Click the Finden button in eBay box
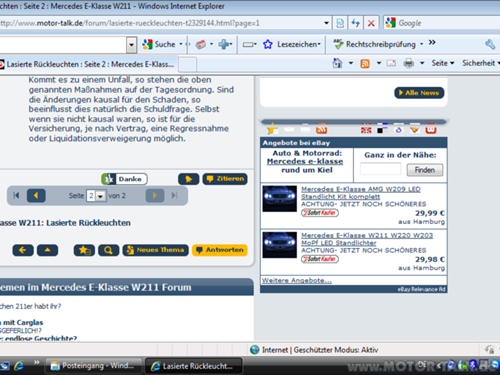The width and height of the screenshot is (500, 375). pos(425,170)
